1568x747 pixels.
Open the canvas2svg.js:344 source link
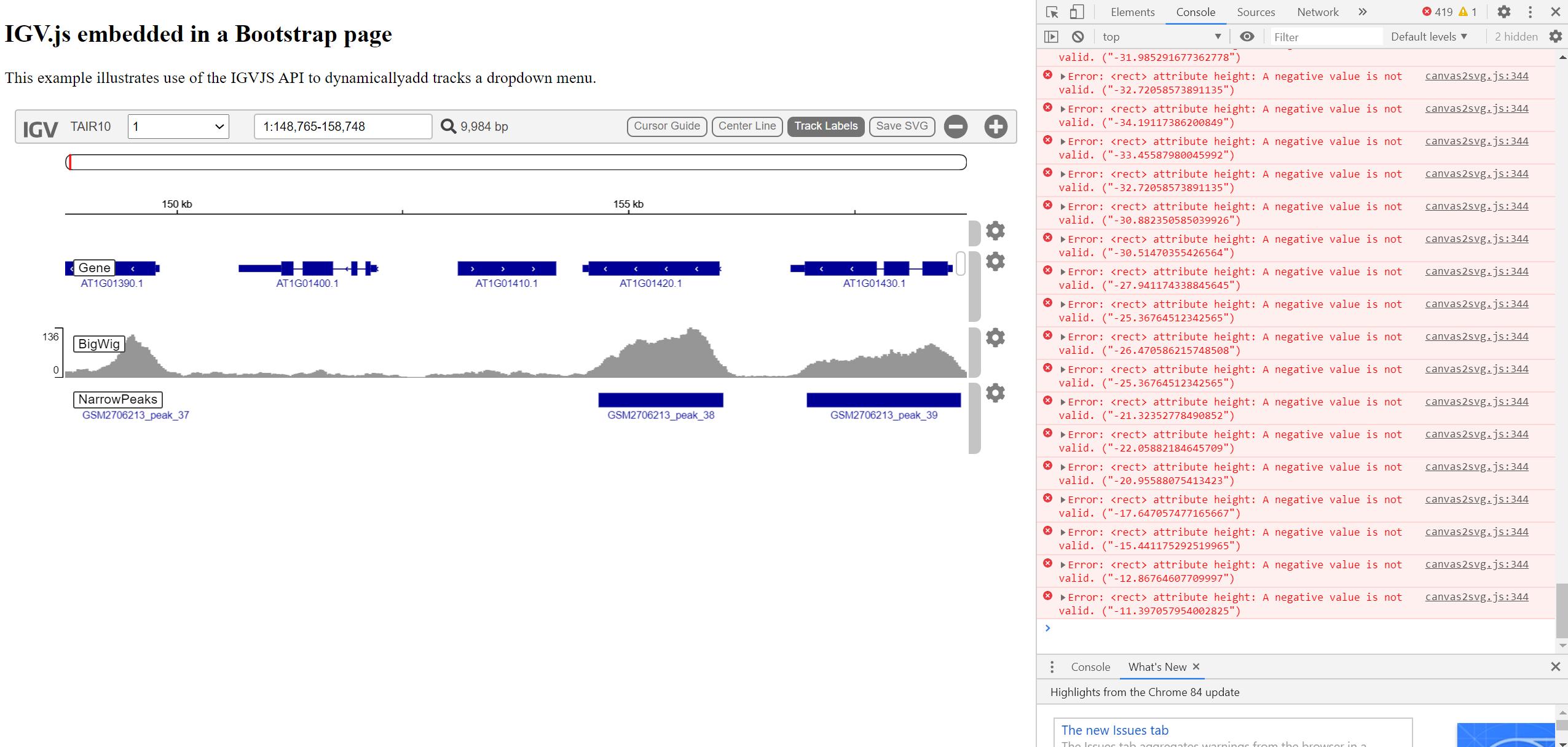click(x=1476, y=76)
